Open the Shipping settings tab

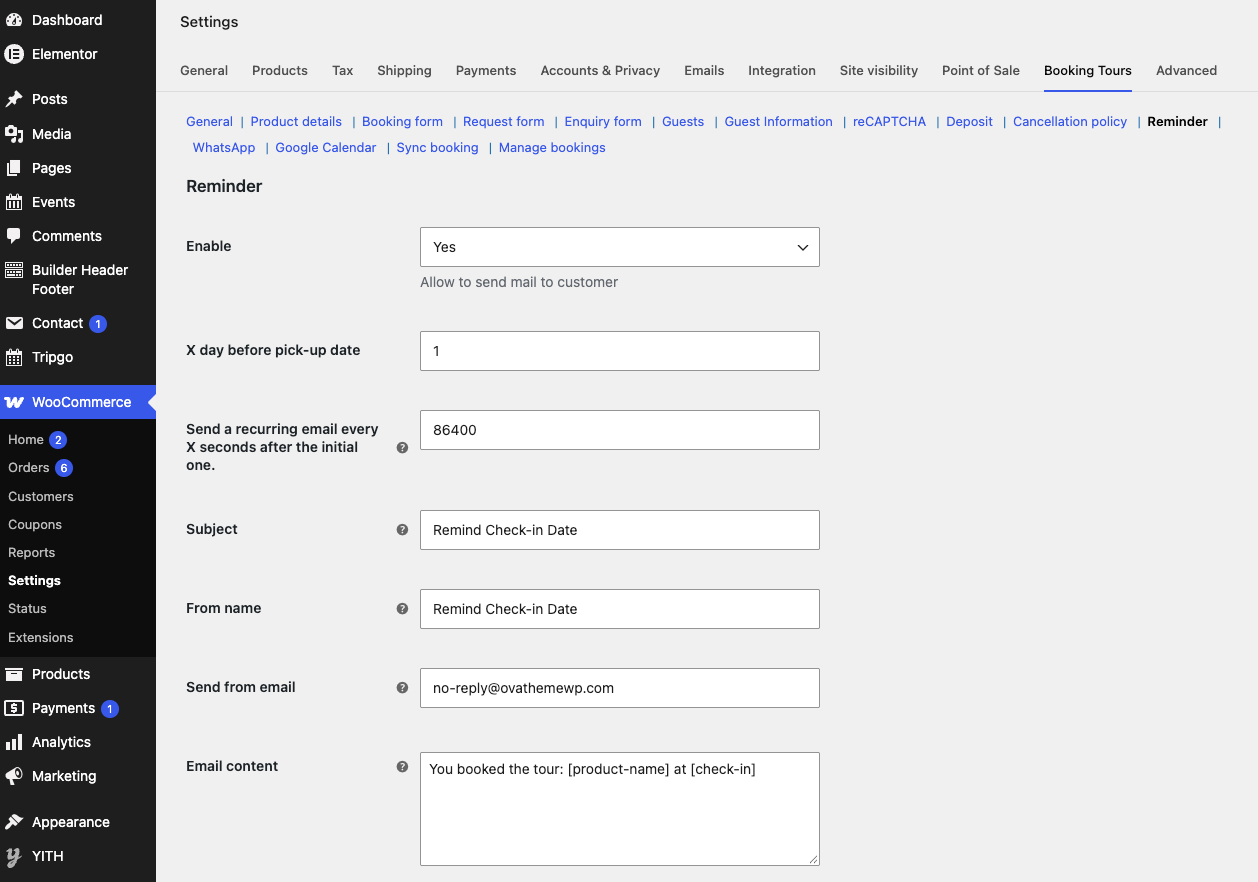point(404,71)
